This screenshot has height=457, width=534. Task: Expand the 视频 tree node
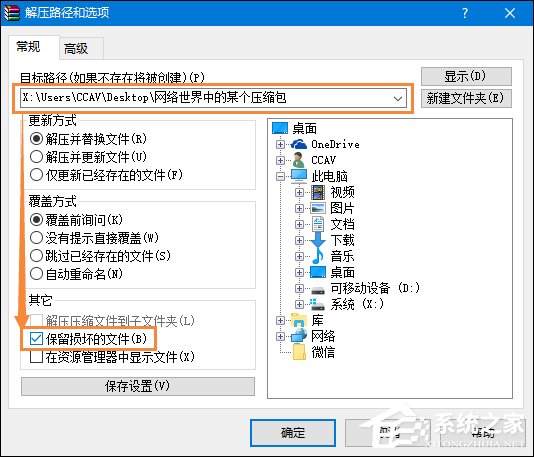(x=299, y=192)
